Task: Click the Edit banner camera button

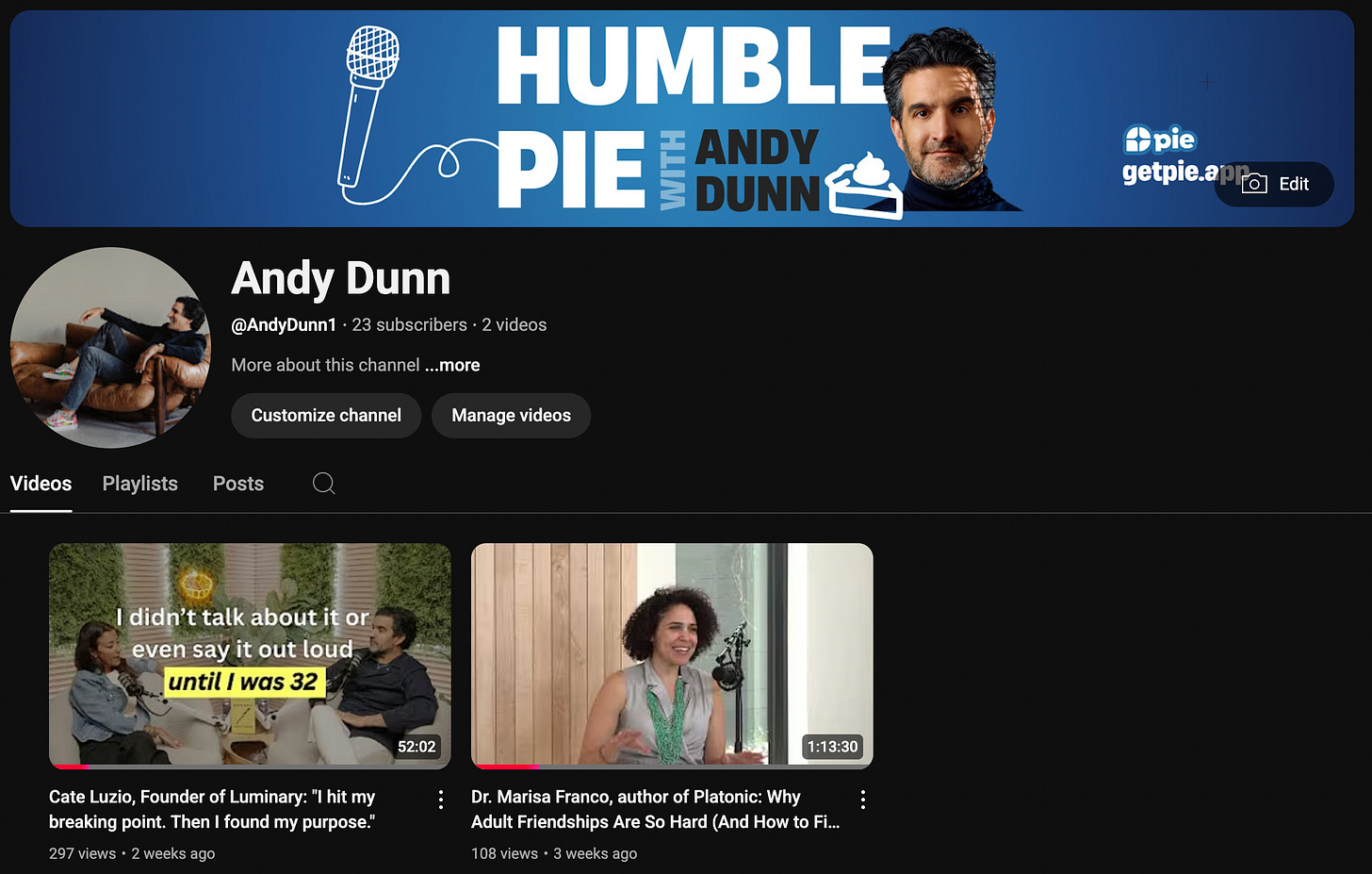Action: point(1274,184)
